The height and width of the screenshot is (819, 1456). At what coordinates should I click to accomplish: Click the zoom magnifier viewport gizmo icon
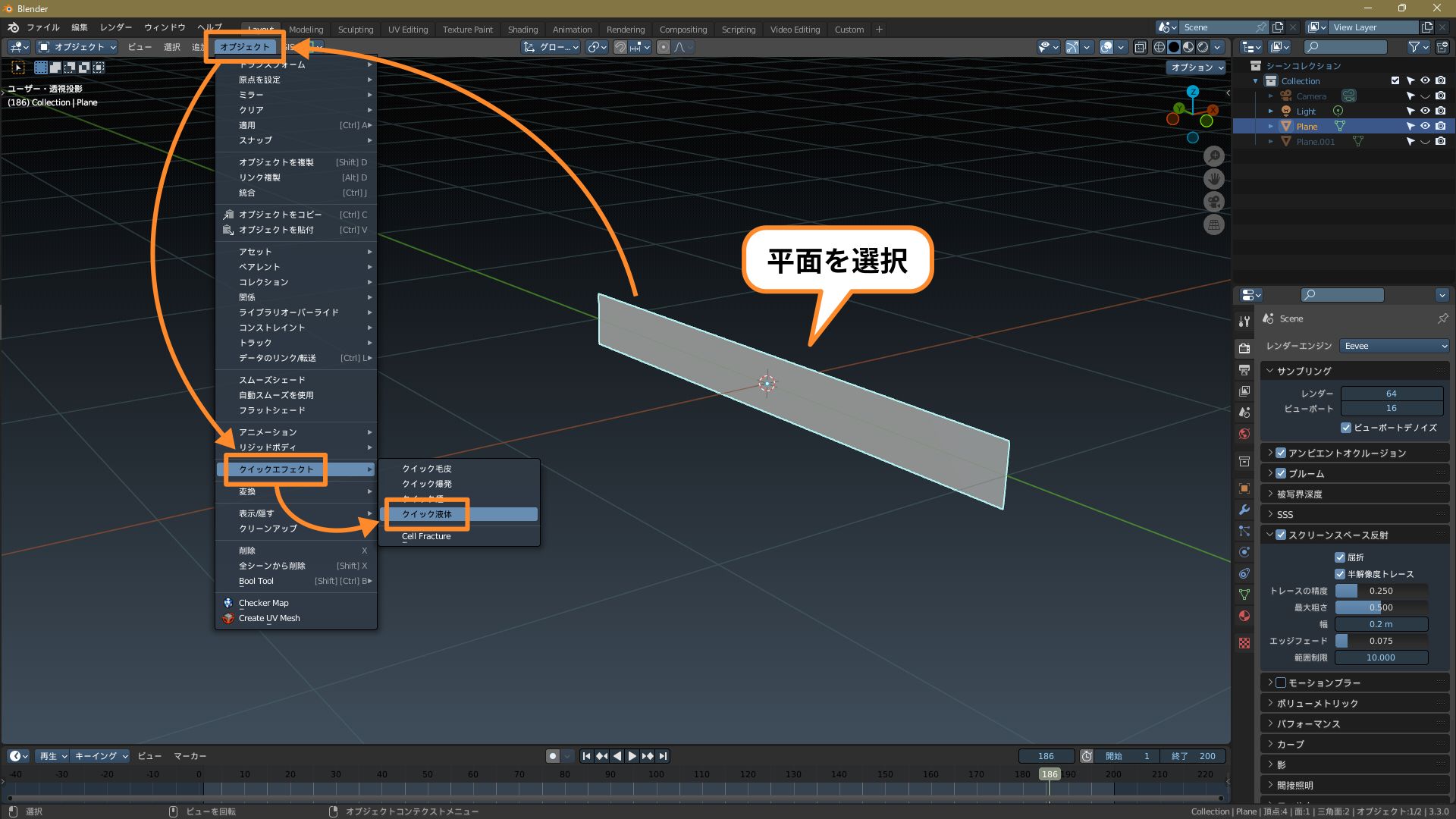click(1214, 156)
